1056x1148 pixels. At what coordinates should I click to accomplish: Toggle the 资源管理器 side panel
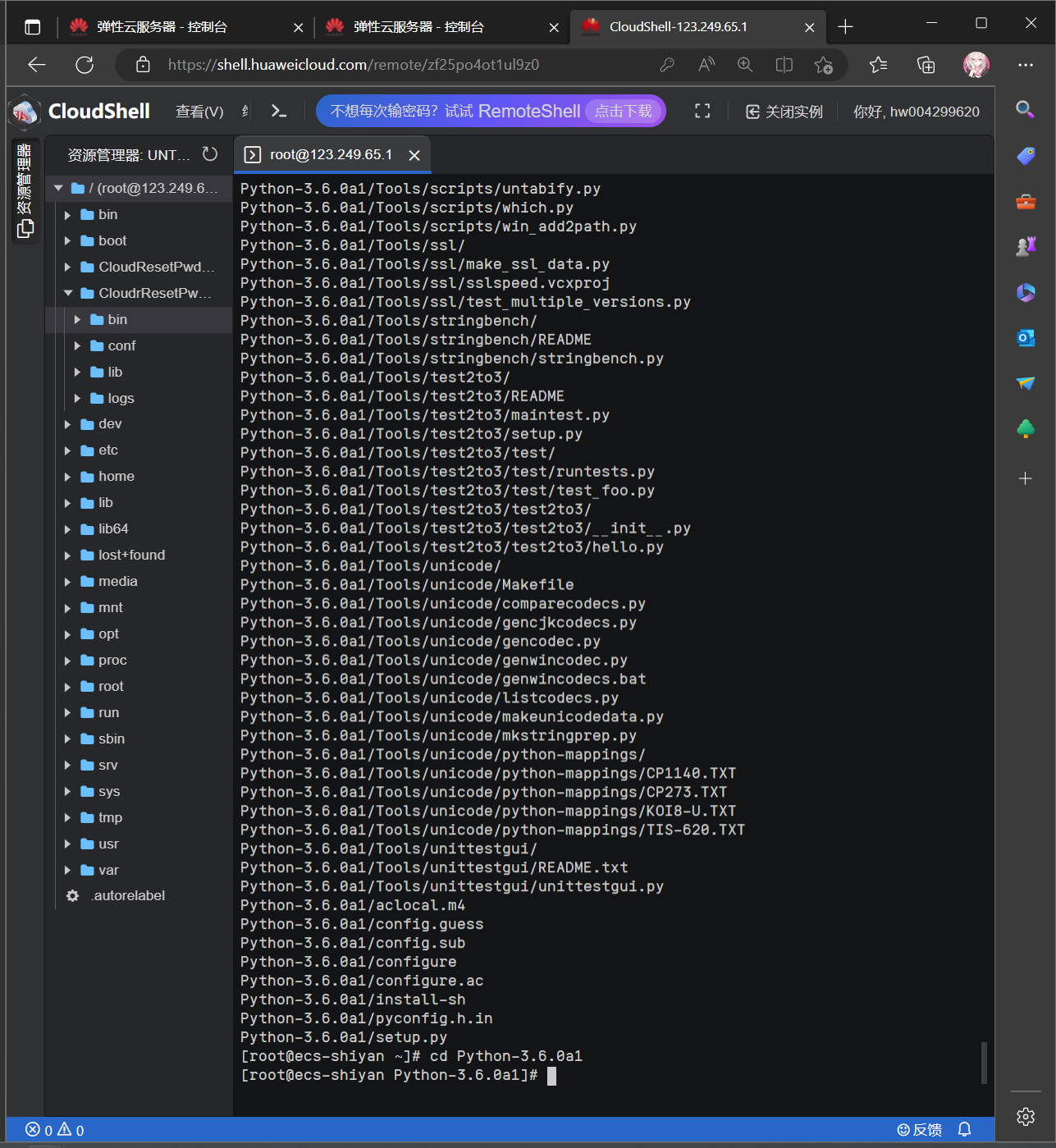point(25,191)
